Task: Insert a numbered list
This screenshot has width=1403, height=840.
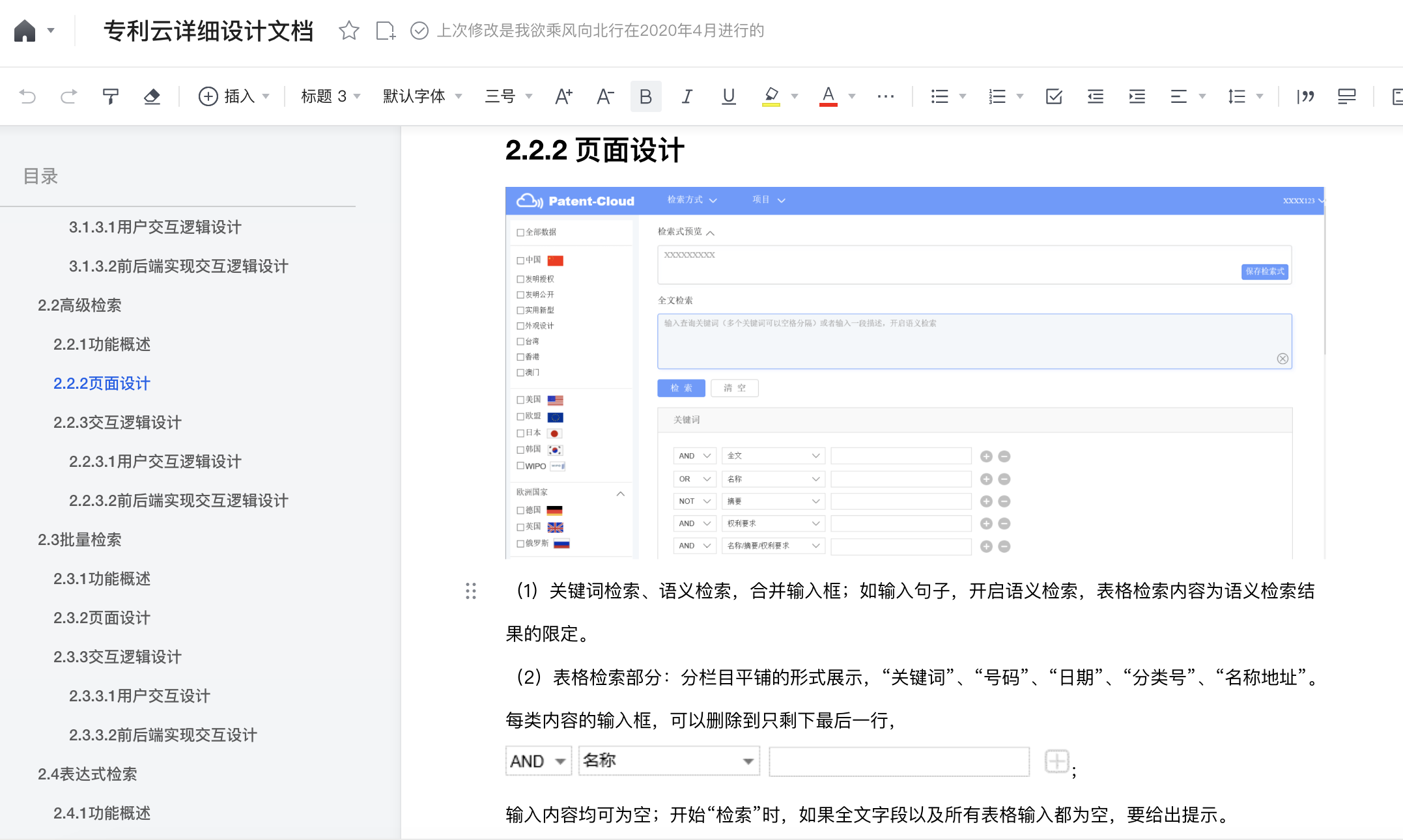Action: [x=997, y=96]
